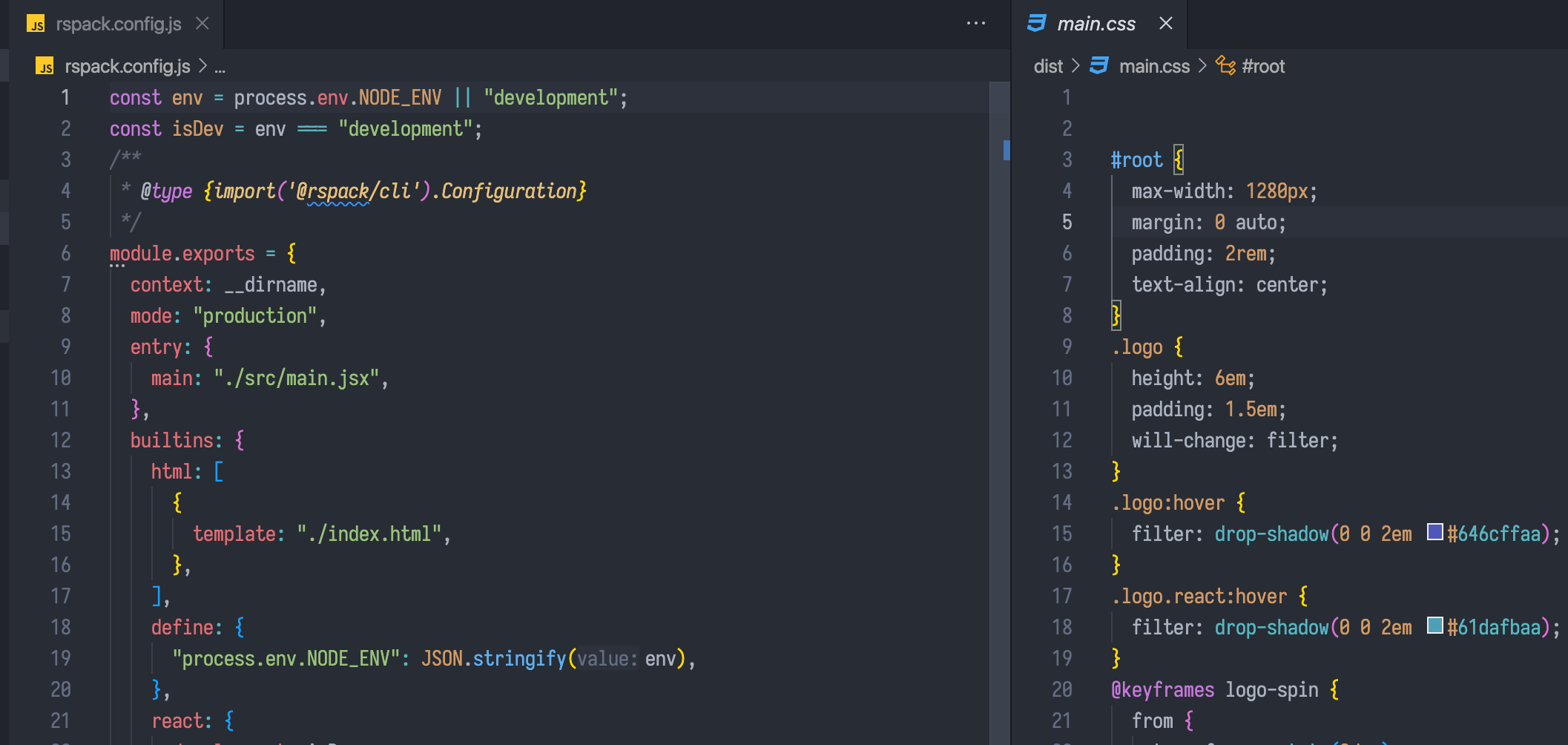1568x745 pixels.
Task: Close the rspack.config.js tab
Action: [x=202, y=23]
